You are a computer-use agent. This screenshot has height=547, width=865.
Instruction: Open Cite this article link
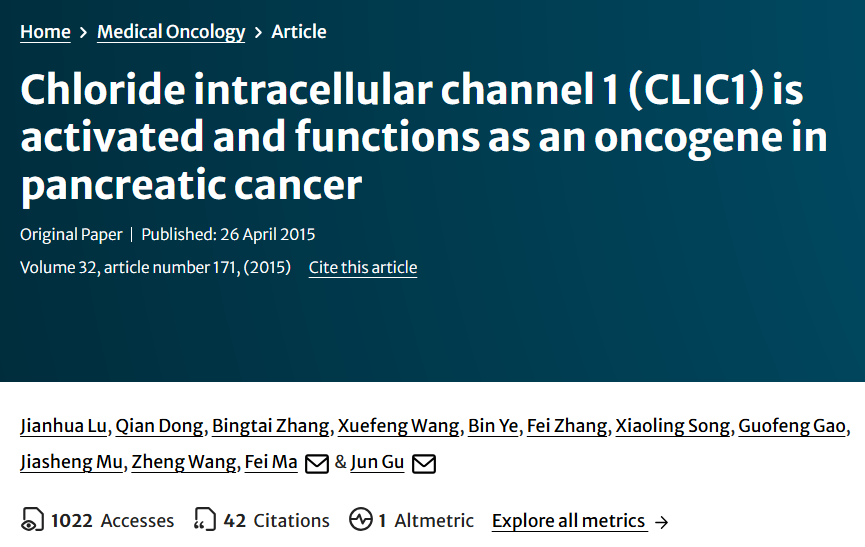tap(363, 267)
